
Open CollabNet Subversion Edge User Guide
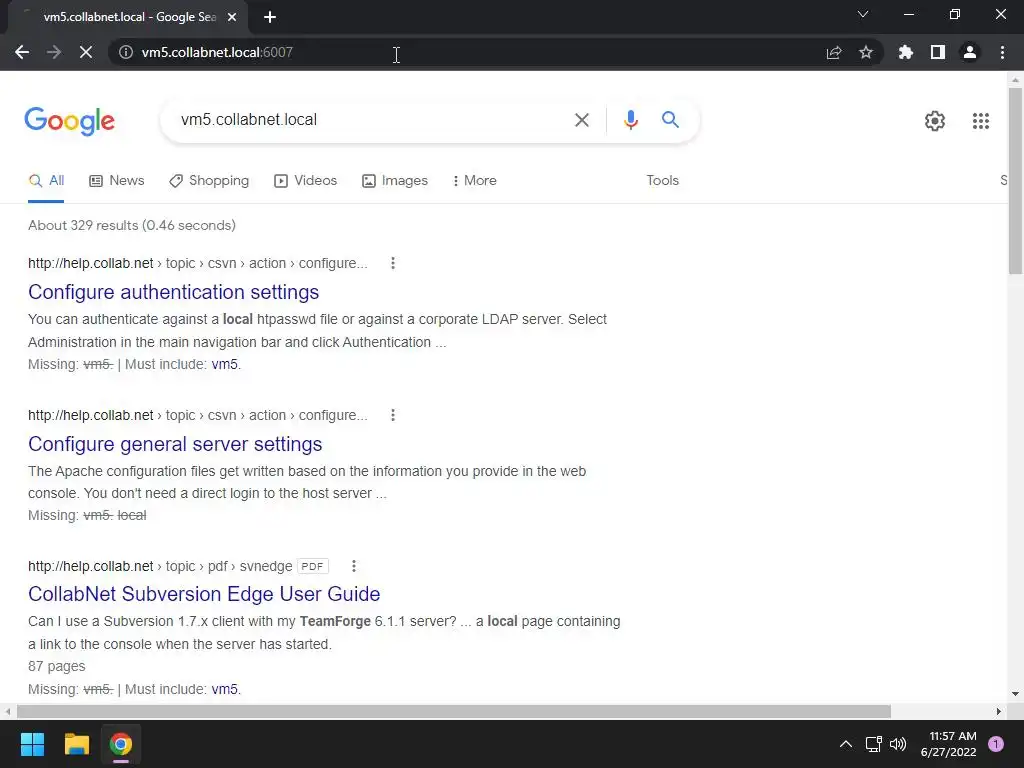click(x=204, y=594)
